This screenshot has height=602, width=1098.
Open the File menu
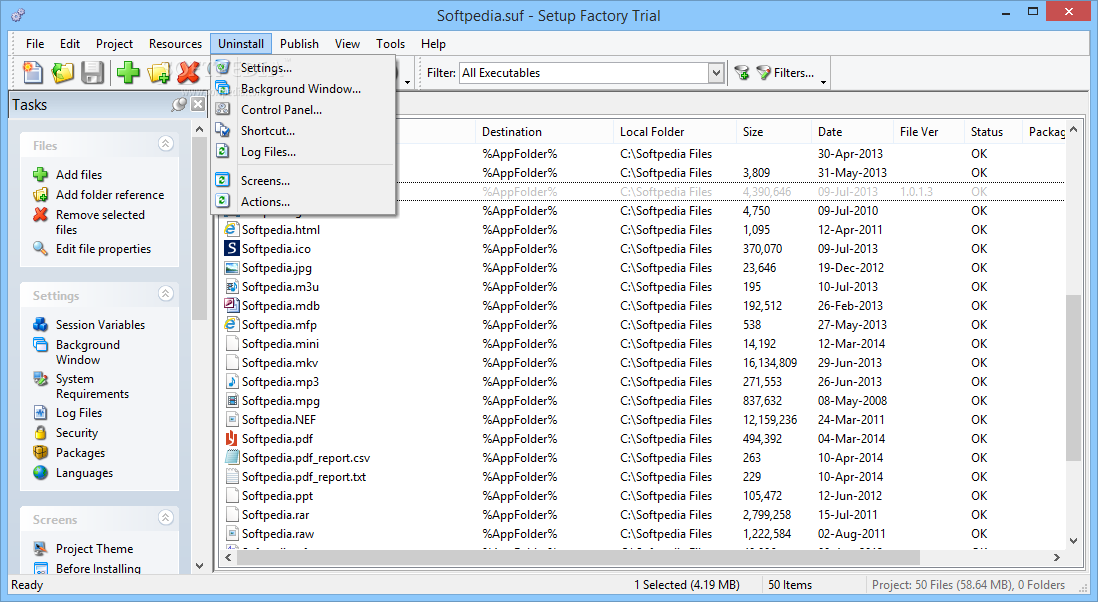[x=35, y=43]
